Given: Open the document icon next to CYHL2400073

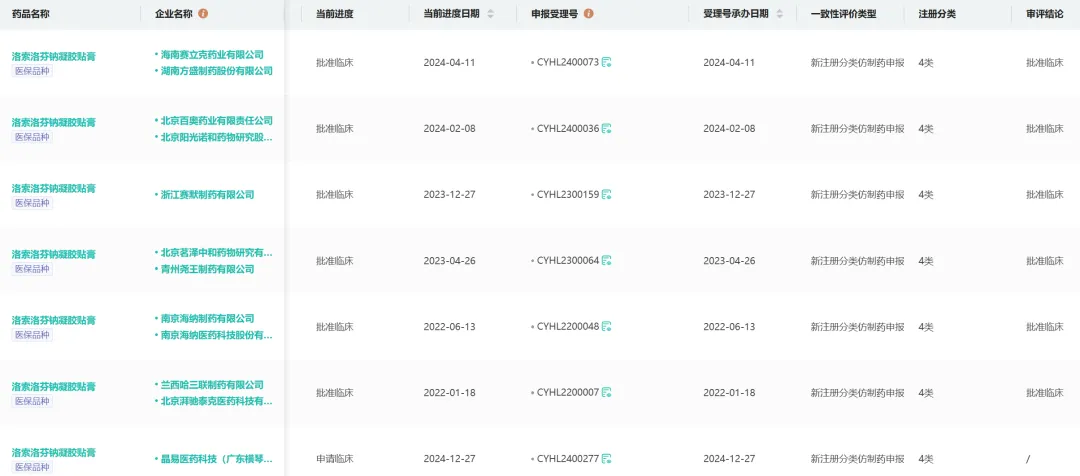Looking at the screenshot, I should point(607,63).
